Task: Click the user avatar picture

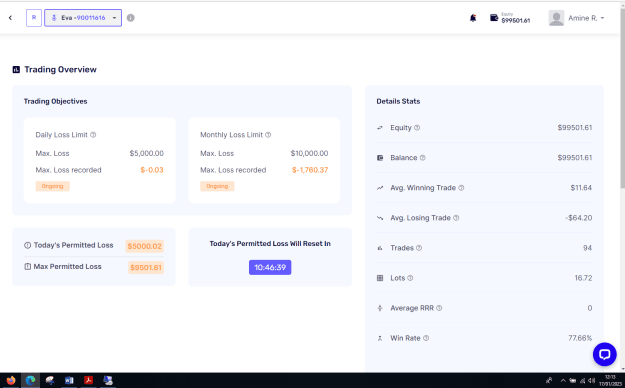Action: 556,18
